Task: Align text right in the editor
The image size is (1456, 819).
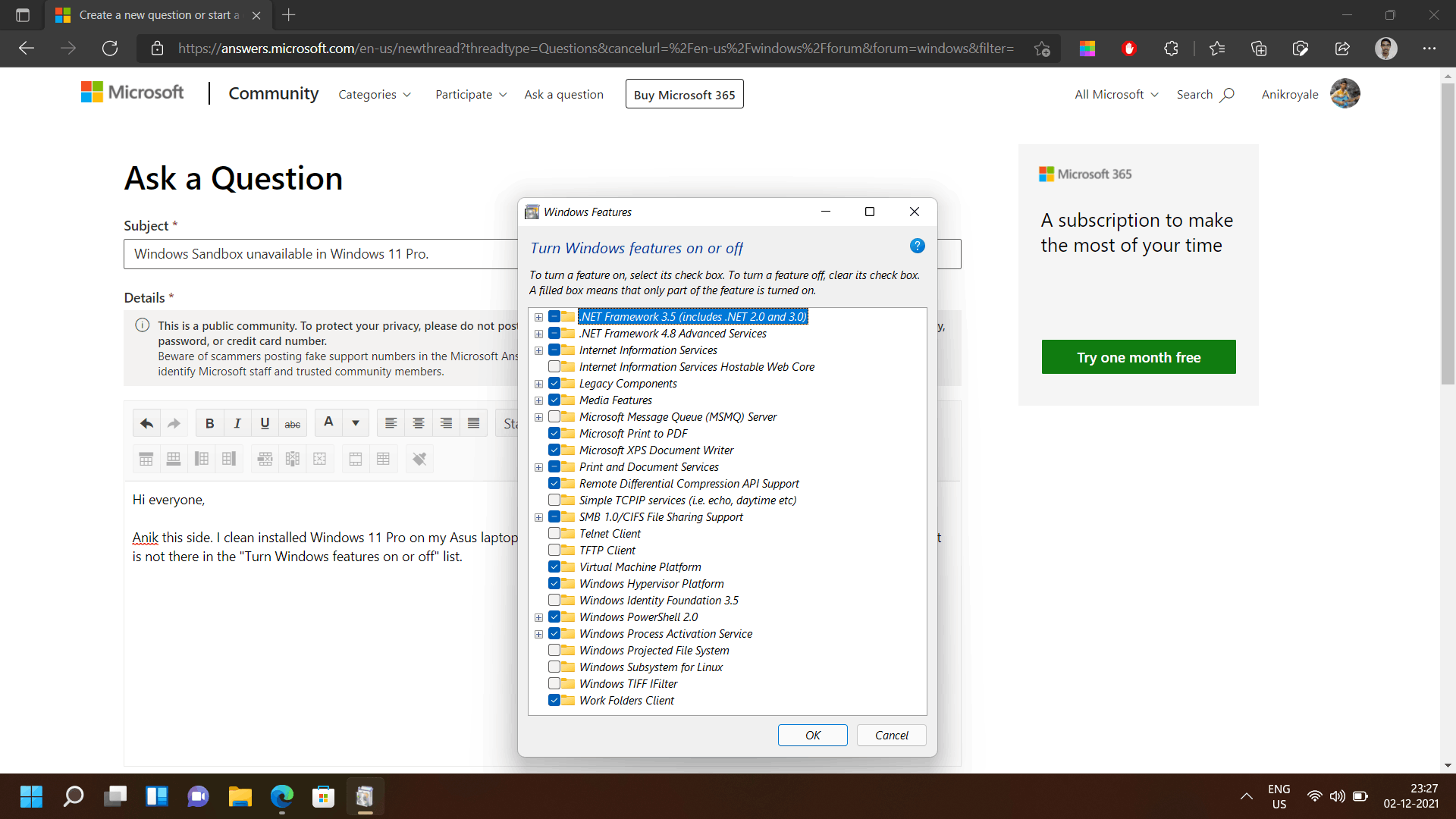Action: 446,423
